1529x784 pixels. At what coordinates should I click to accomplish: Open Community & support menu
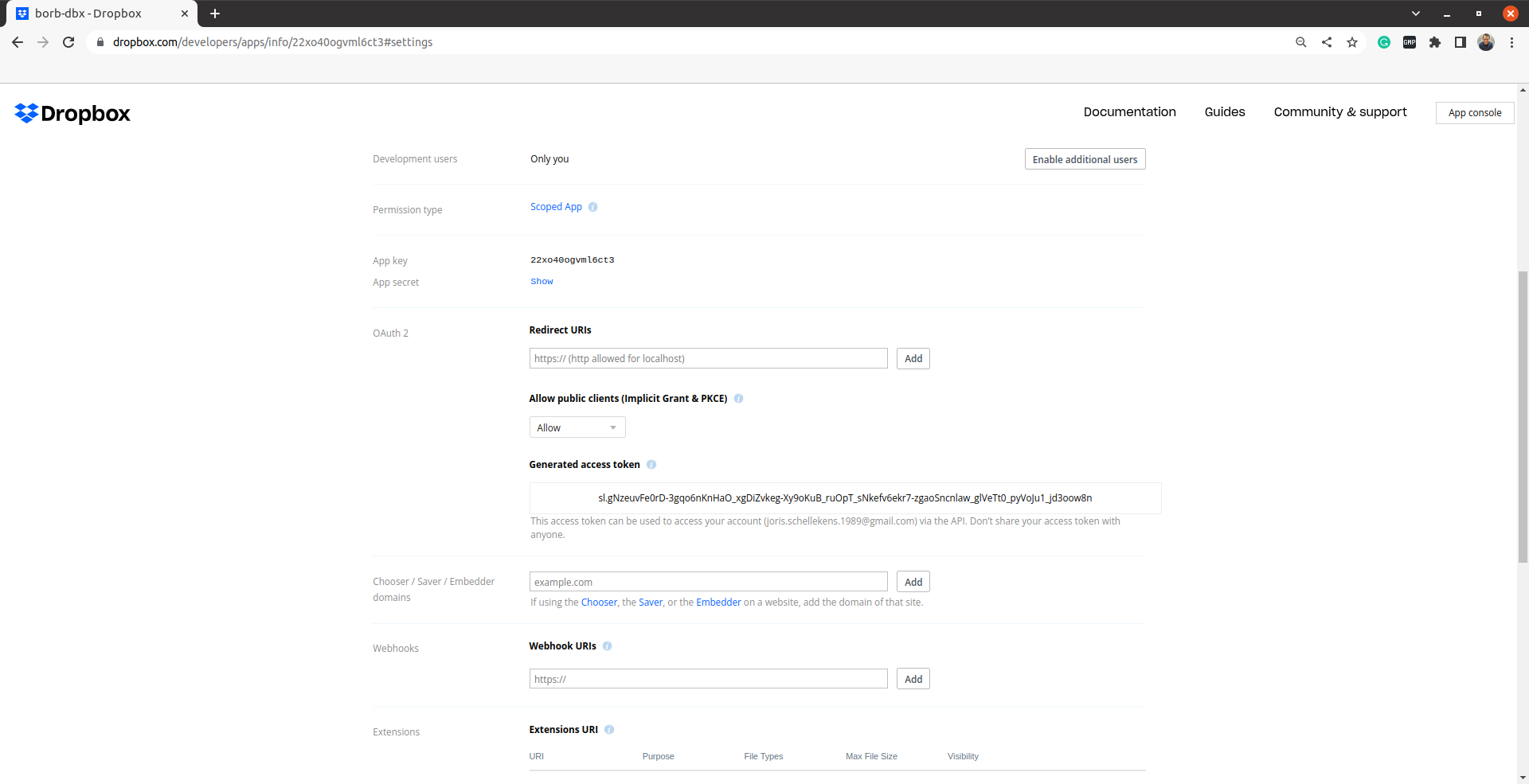1340,112
